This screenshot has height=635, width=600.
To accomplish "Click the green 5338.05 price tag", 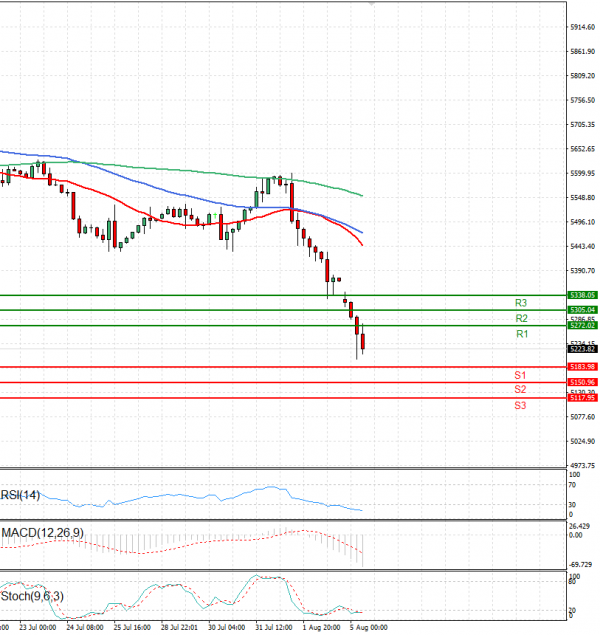I will tap(582, 295).
